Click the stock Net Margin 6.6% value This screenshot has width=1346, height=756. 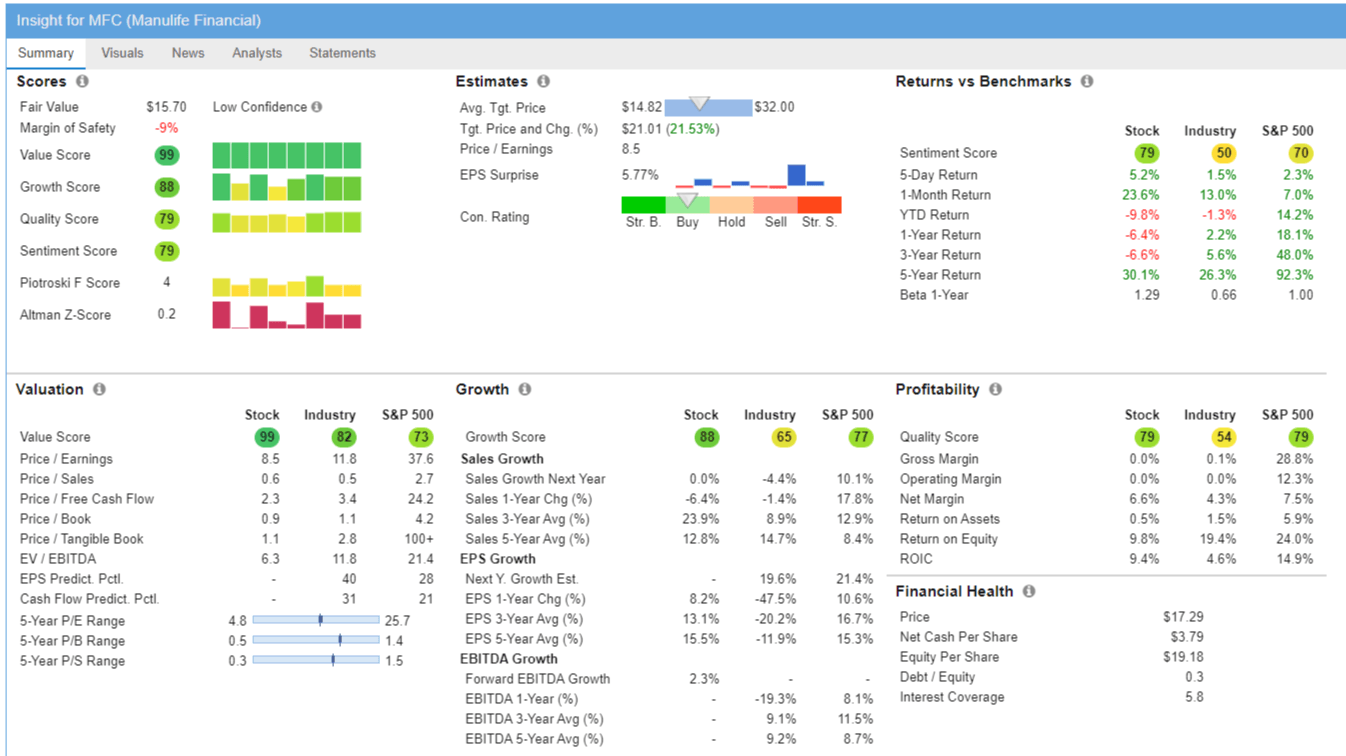click(1143, 499)
